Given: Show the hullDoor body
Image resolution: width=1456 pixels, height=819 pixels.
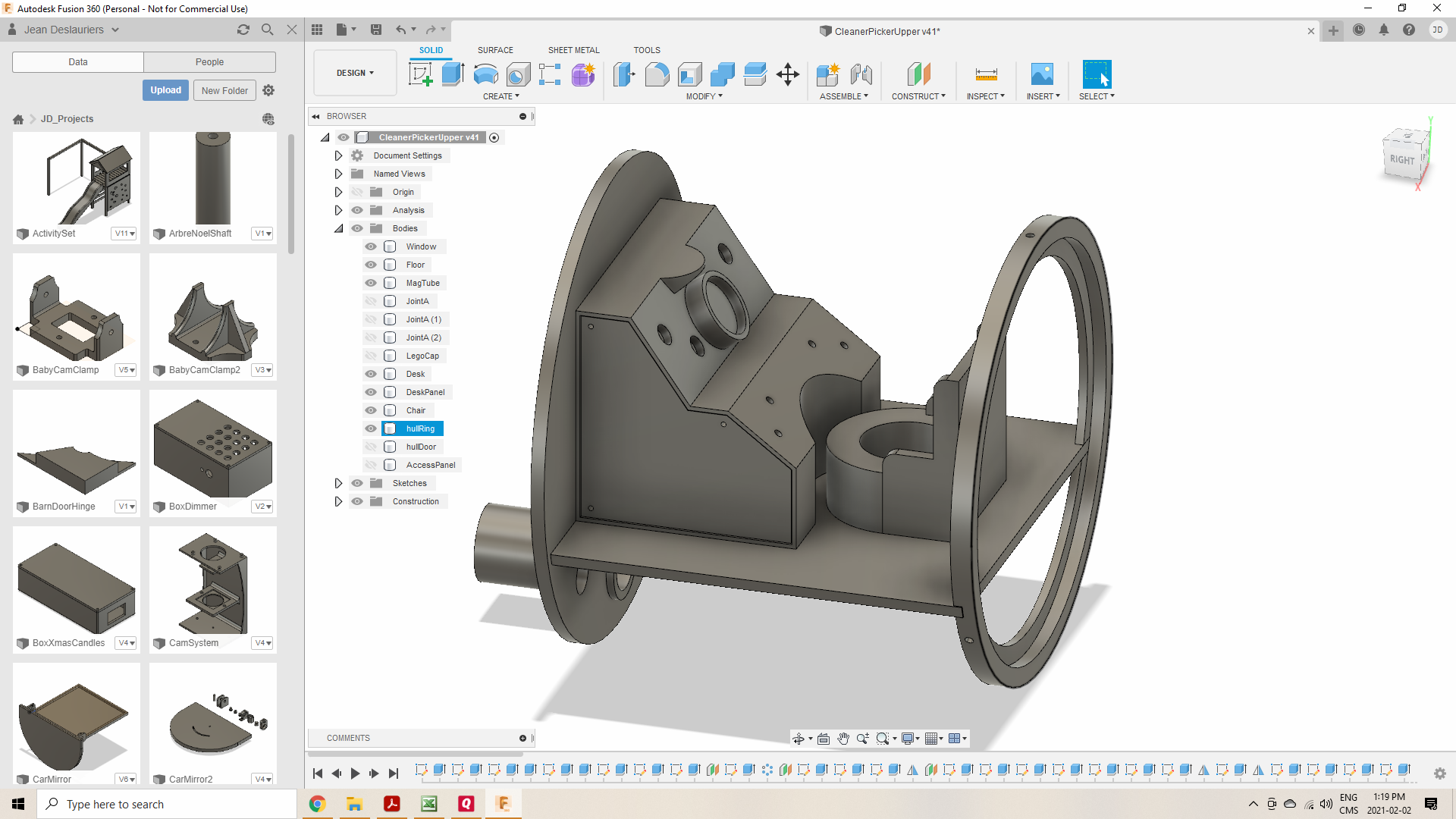Looking at the screenshot, I should [x=371, y=447].
